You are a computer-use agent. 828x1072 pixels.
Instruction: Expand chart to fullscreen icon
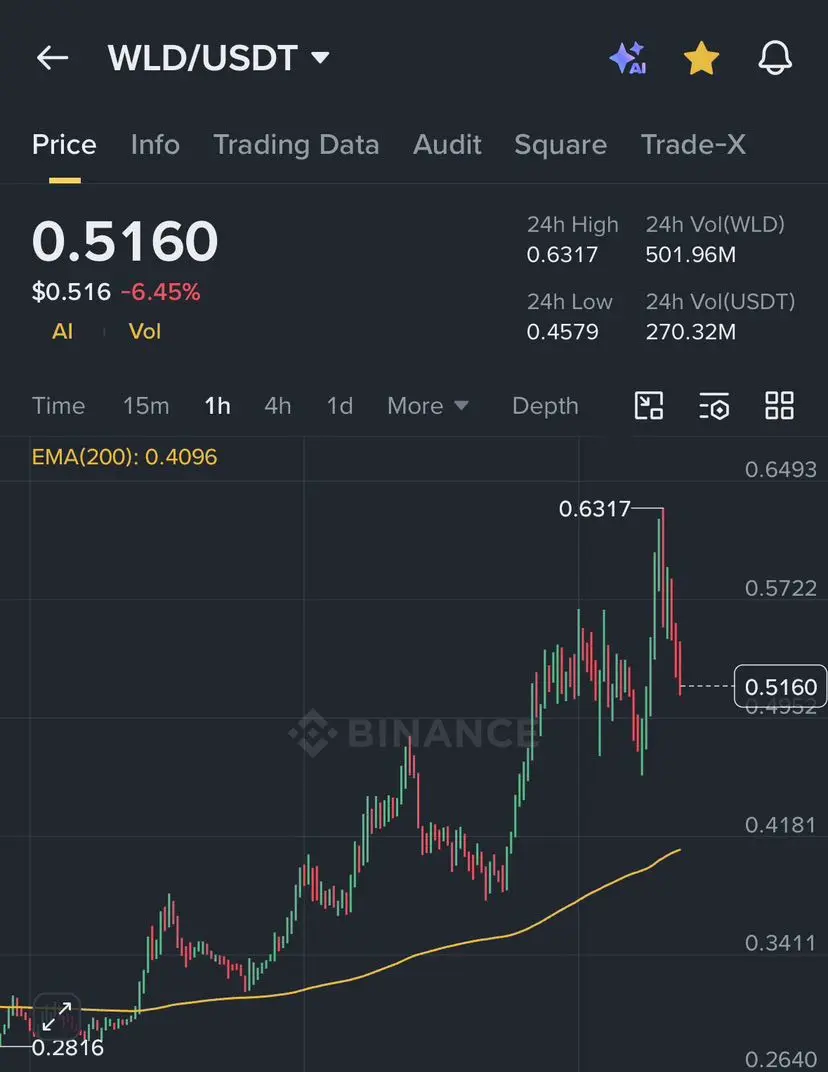(57, 1016)
